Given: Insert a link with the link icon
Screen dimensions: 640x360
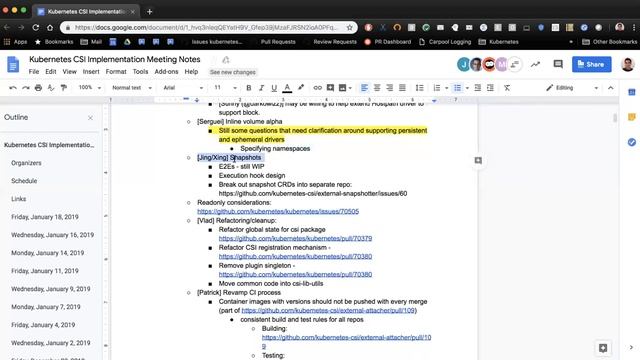Looking at the screenshot, I should pos(317,88).
